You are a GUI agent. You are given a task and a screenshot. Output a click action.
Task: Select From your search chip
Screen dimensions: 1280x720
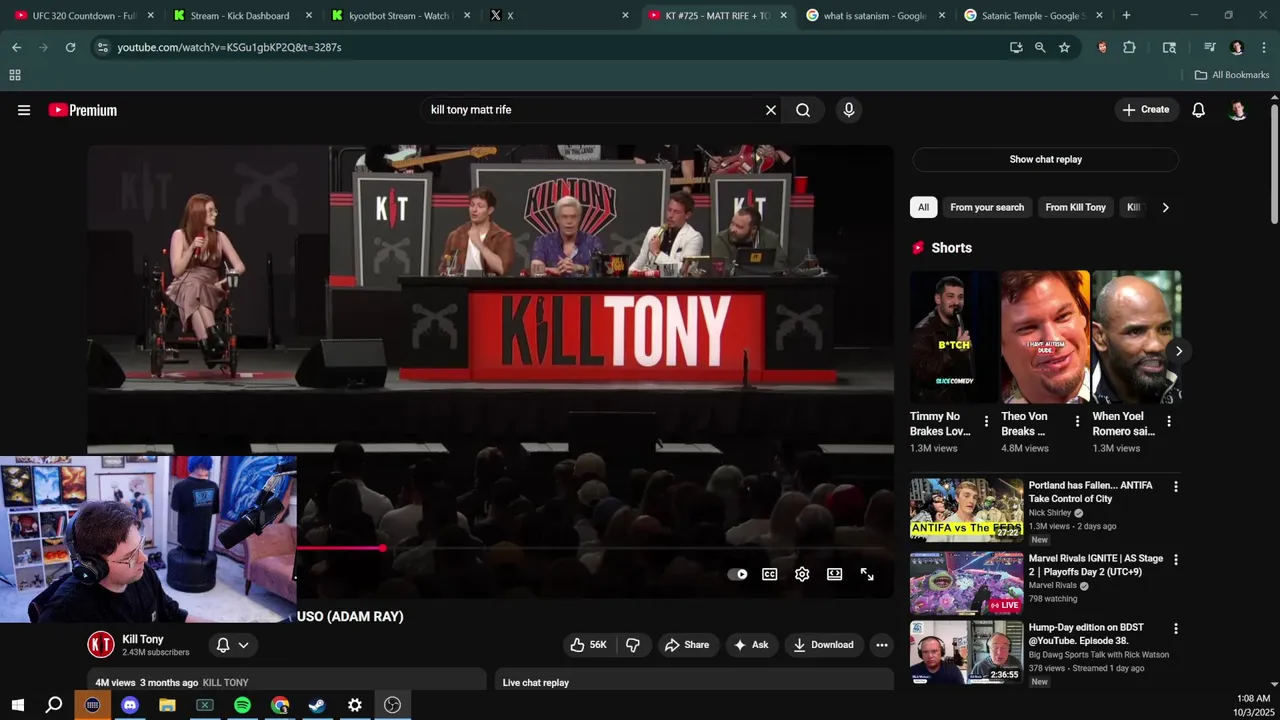(x=987, y=207)
